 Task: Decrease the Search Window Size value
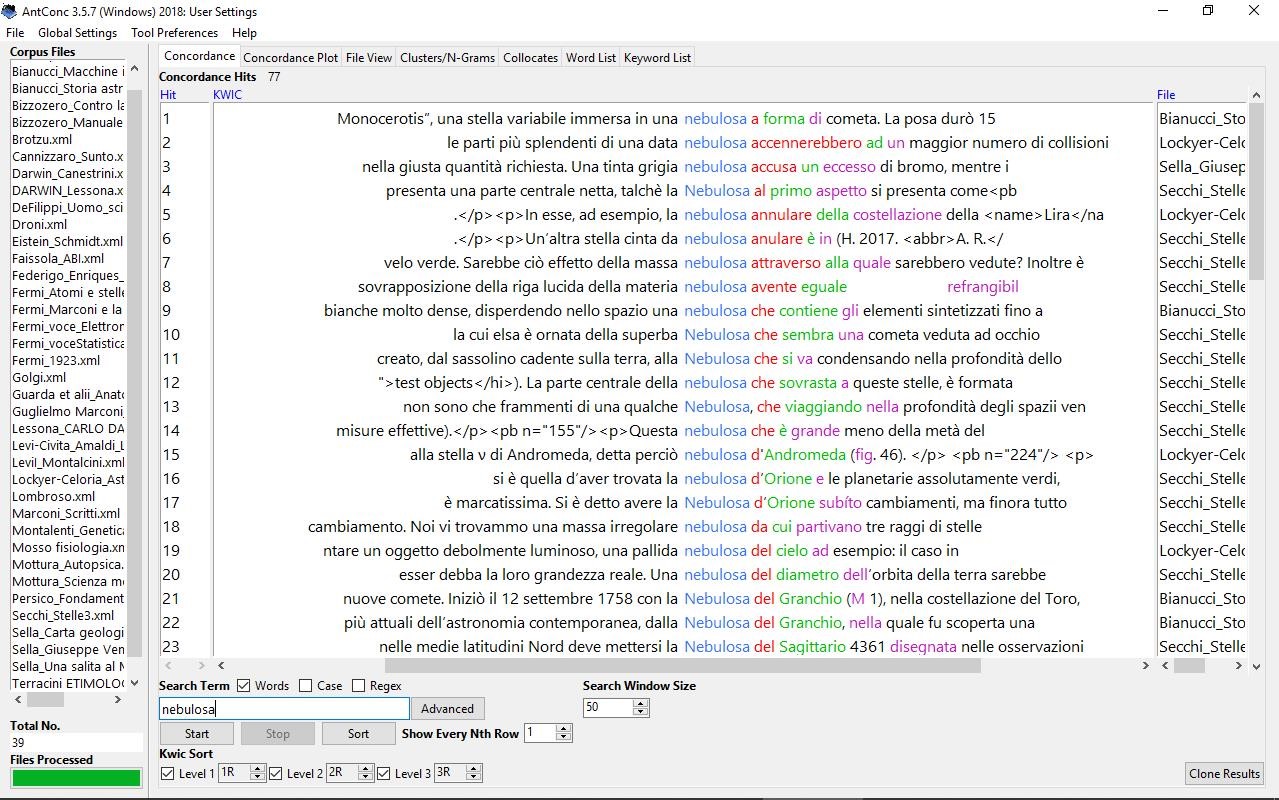(641, 712)
